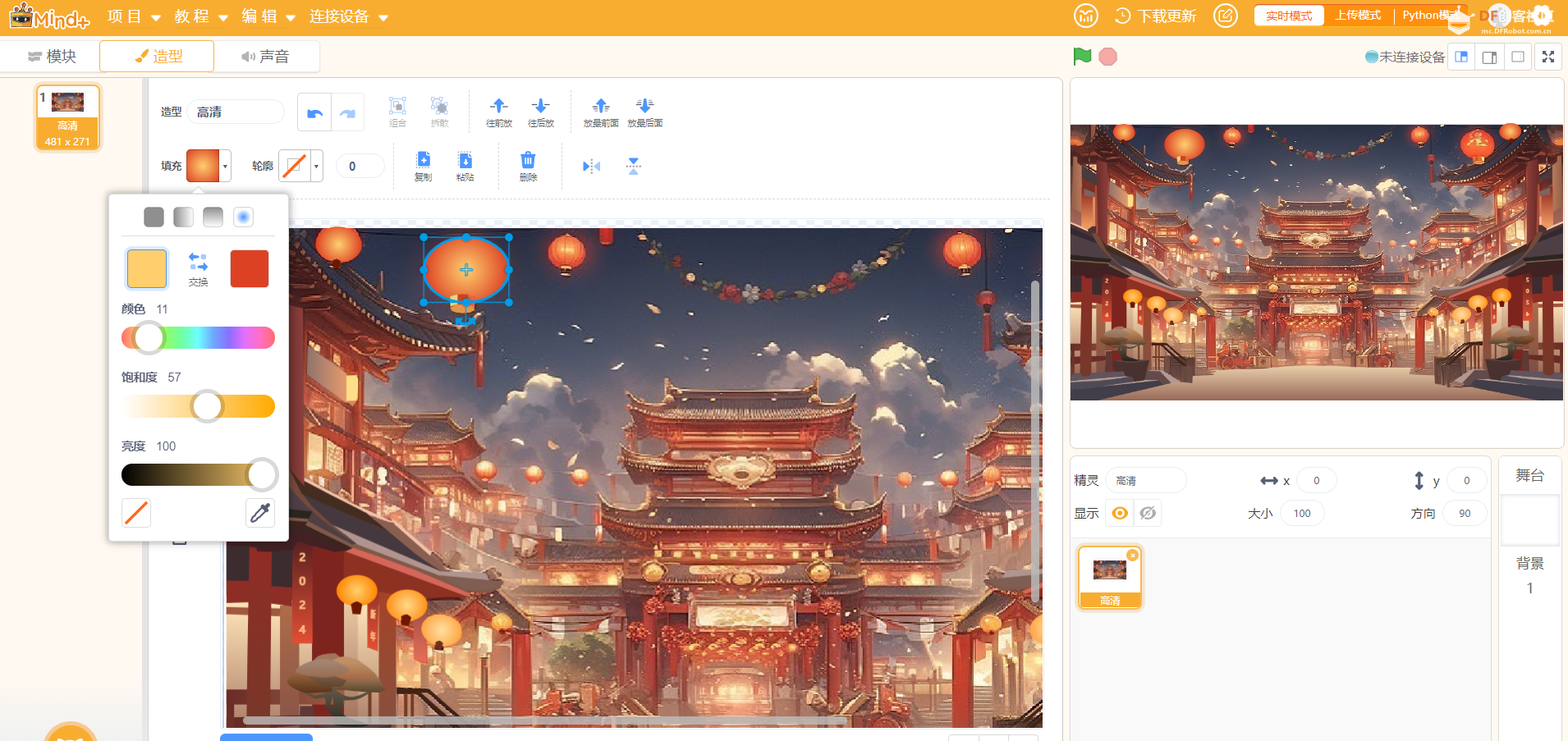Click the Mind+ logo
The width and height of the screenshot is (1568, 741).
pos(49,16)
